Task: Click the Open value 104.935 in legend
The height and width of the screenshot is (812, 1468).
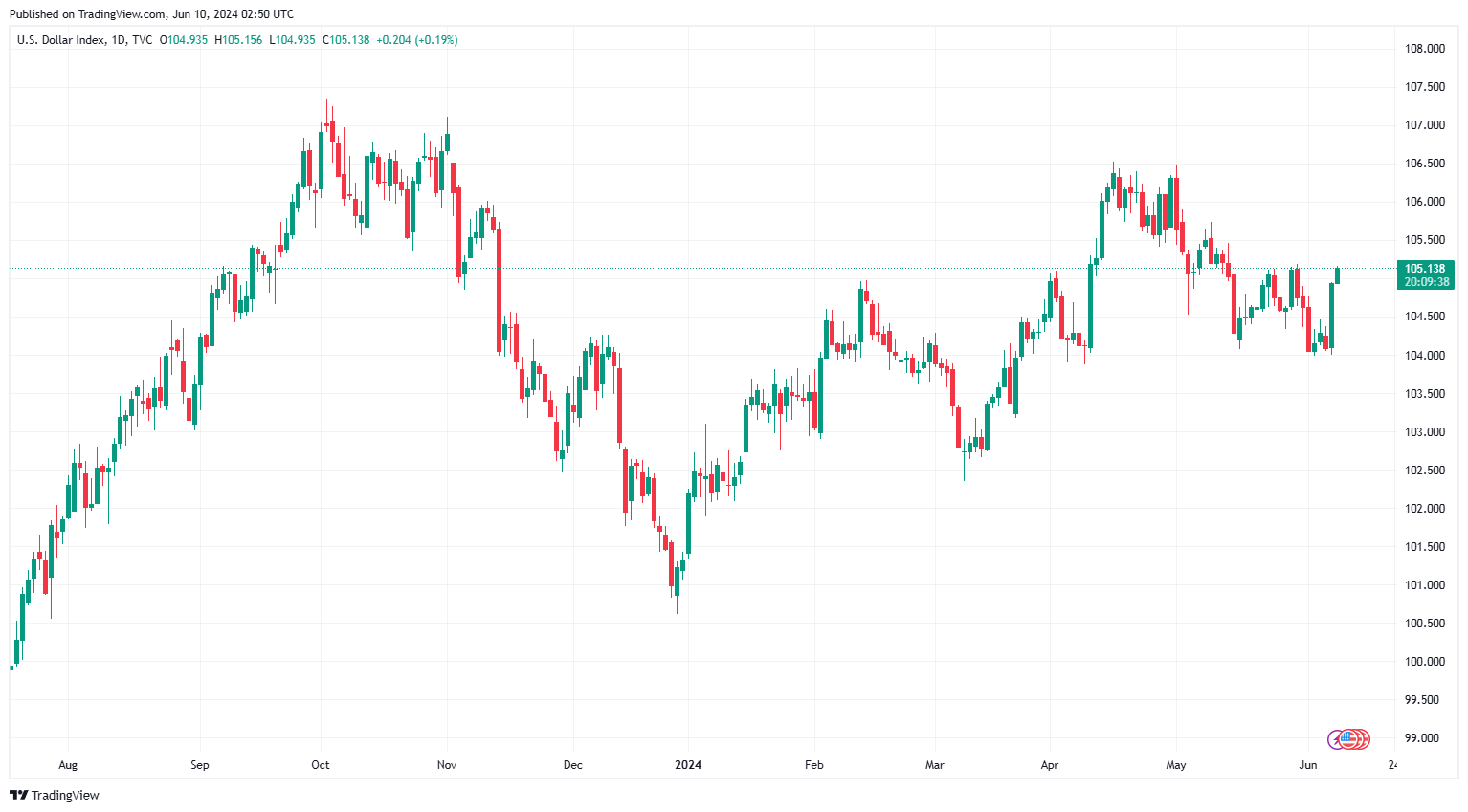Action: (187, 40)
